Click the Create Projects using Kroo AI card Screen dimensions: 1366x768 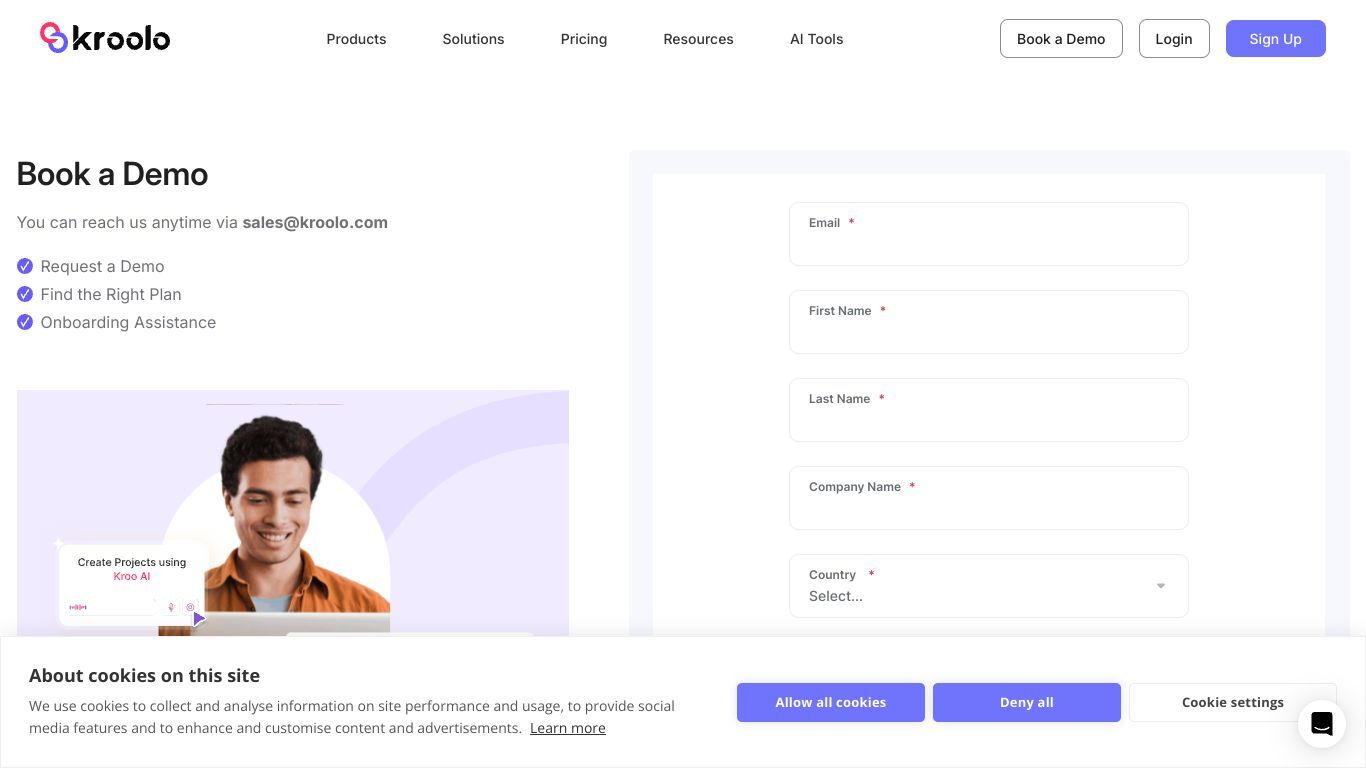tap(132, 584)
